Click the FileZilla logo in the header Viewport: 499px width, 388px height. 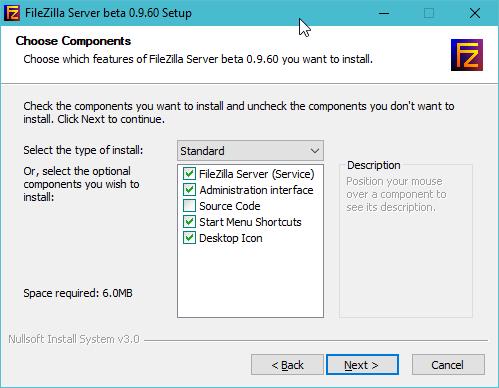click(467, 55)
